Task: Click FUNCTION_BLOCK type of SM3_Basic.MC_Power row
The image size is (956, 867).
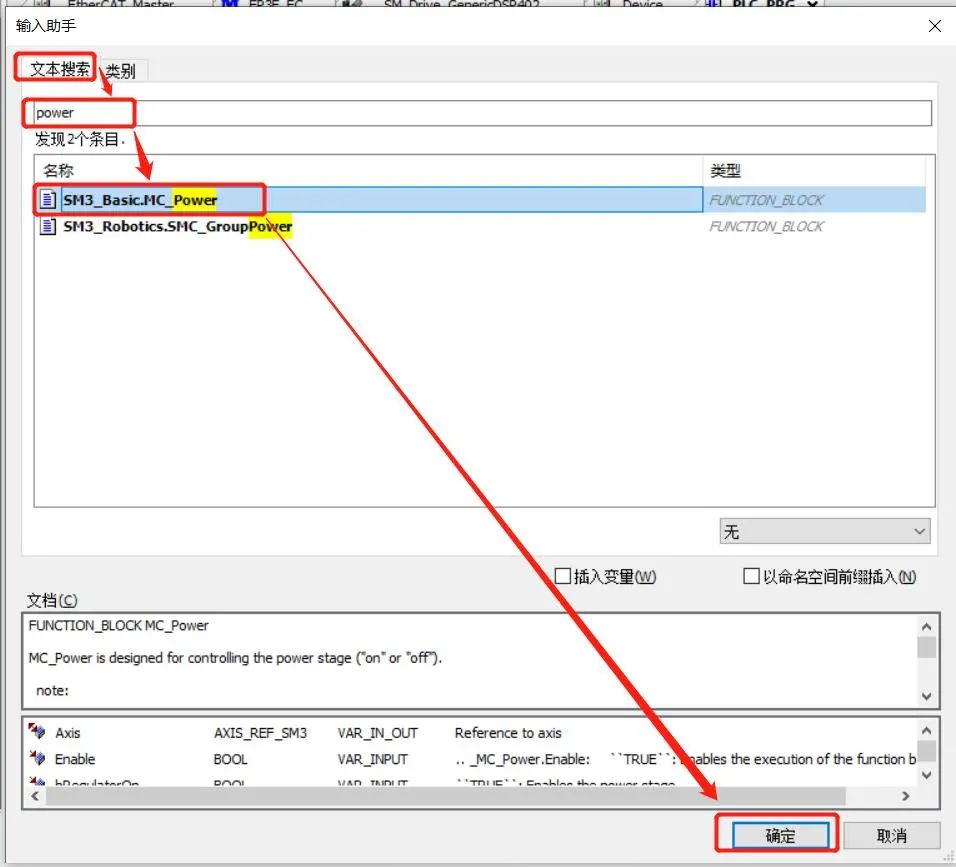Action: pyautogui.click(x=766, y=200)
